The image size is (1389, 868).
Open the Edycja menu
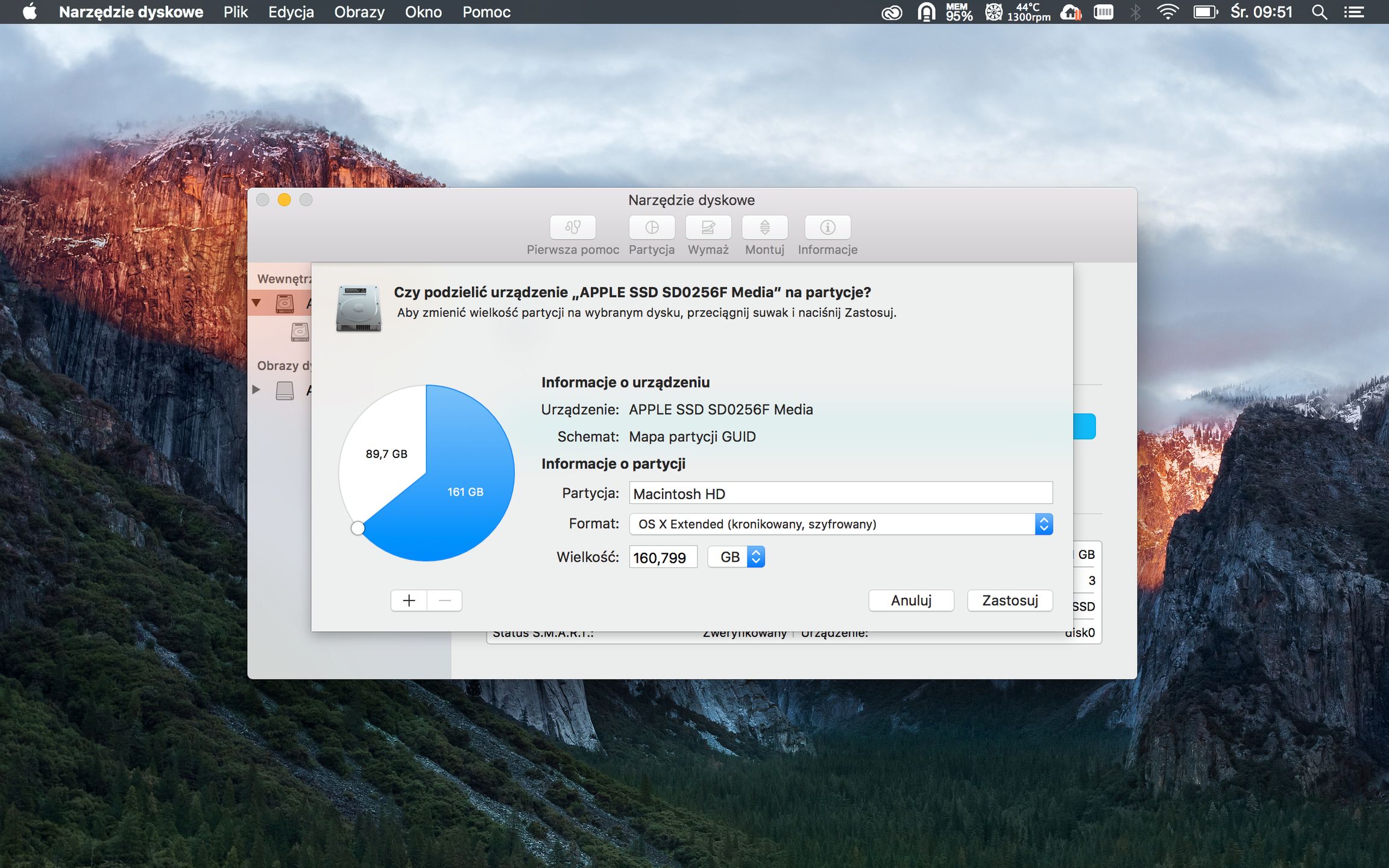point(291,12)
